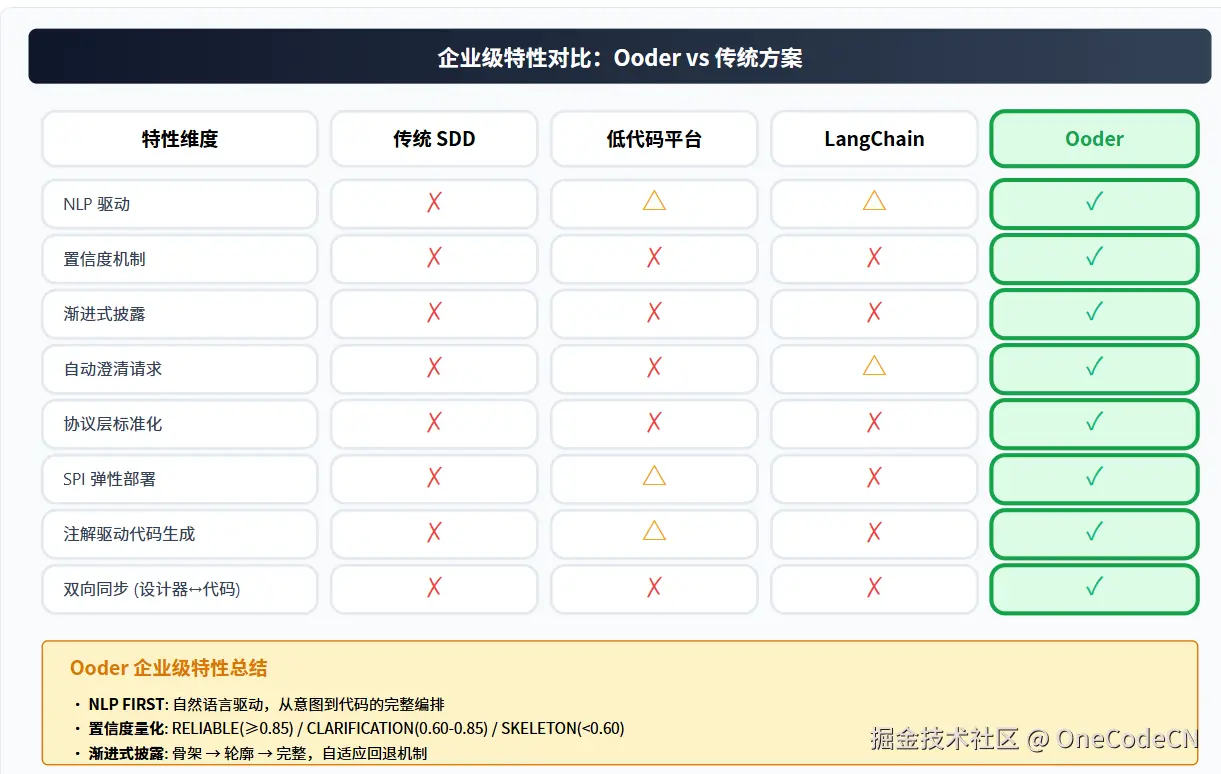Click the cross for 渐进式披露 under LangChain

tap(874, 313)
